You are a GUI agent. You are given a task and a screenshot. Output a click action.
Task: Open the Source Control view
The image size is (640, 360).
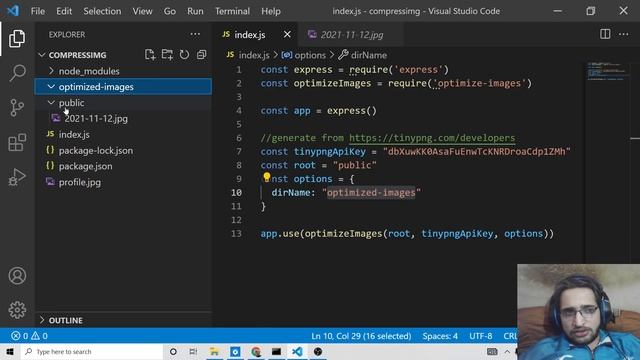(x=17, y=108)
